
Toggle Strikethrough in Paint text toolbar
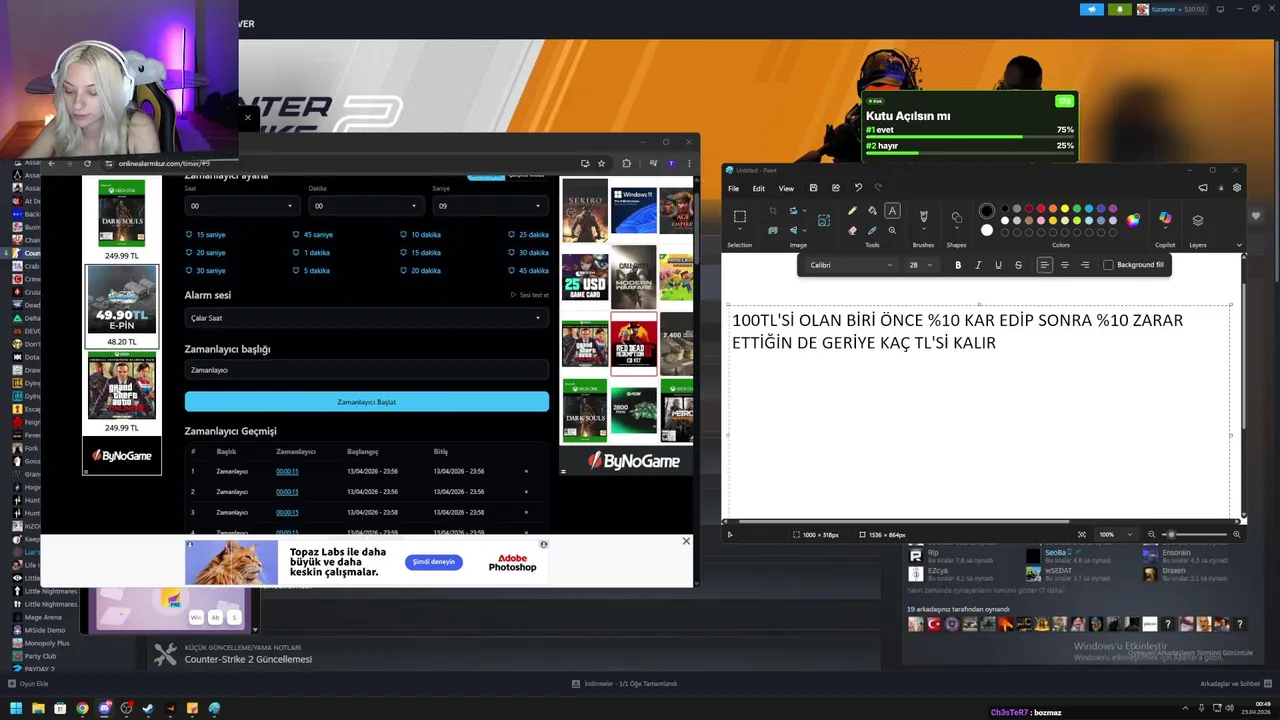point(1018,265)
